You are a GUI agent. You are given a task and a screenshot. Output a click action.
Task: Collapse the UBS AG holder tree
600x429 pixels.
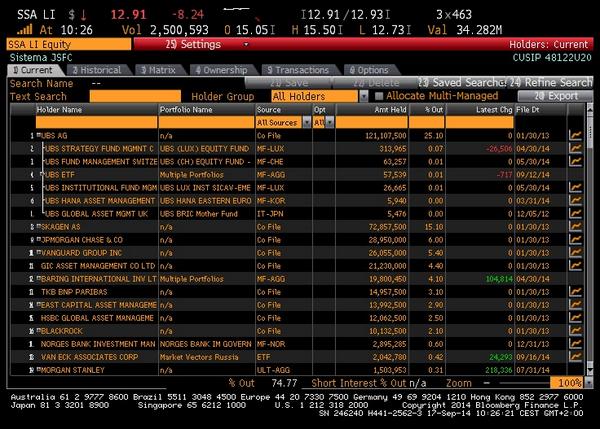tap(39, 135)
